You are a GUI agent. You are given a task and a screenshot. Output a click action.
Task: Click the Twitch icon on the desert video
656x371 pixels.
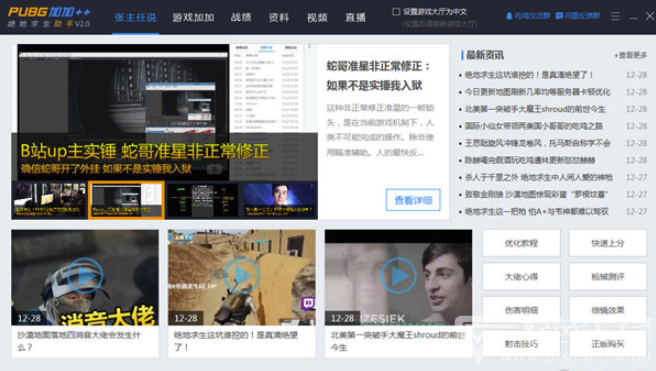pyautogui.click(x=308, y=303)
